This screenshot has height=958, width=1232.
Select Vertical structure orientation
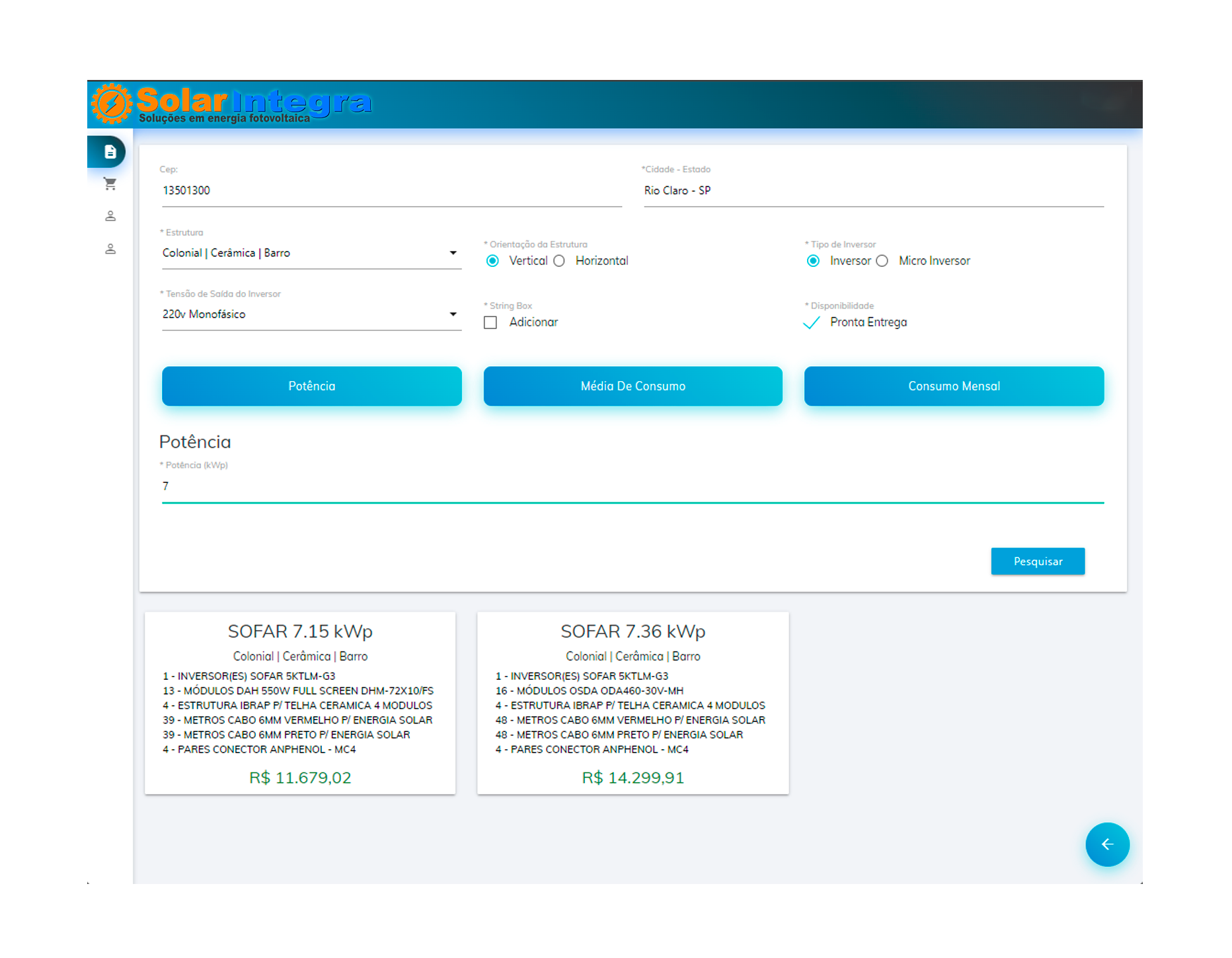pyautogui.click(x=492, y=261)
